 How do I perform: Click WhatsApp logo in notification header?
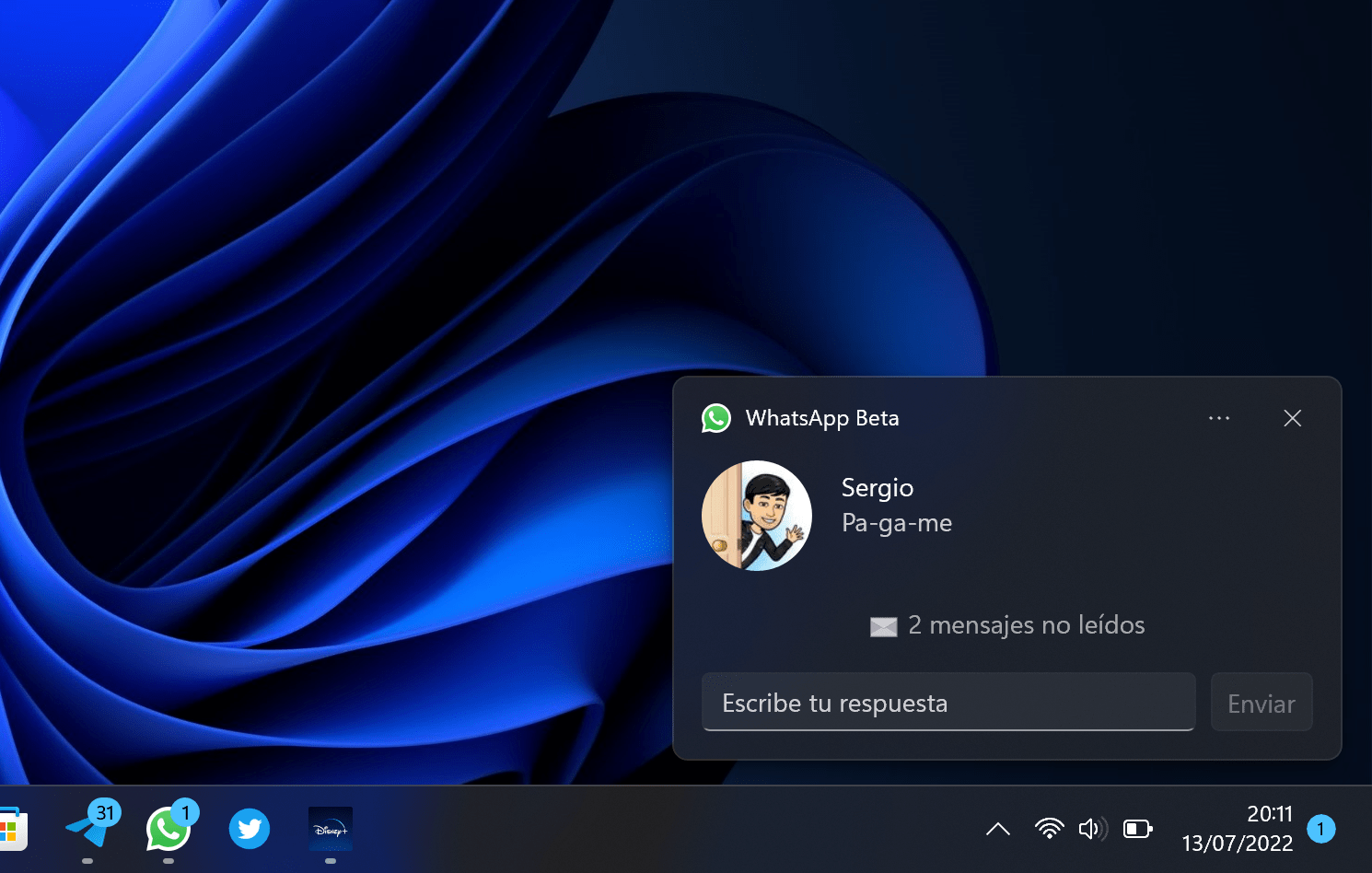[x=716, y=418]
